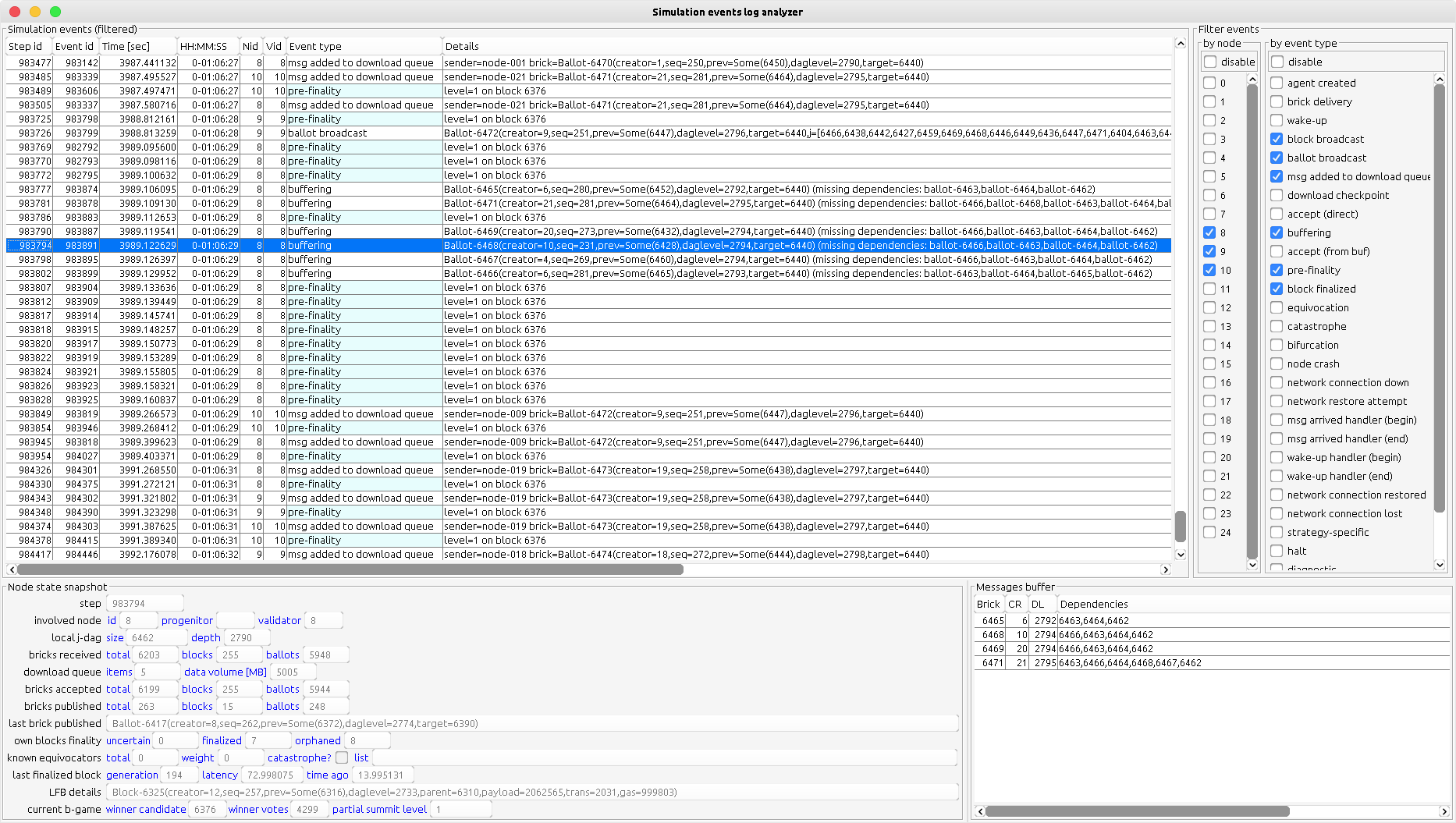
Task: Select buffering row for Ballot-6465 step 983777
Action: [588, 189]
